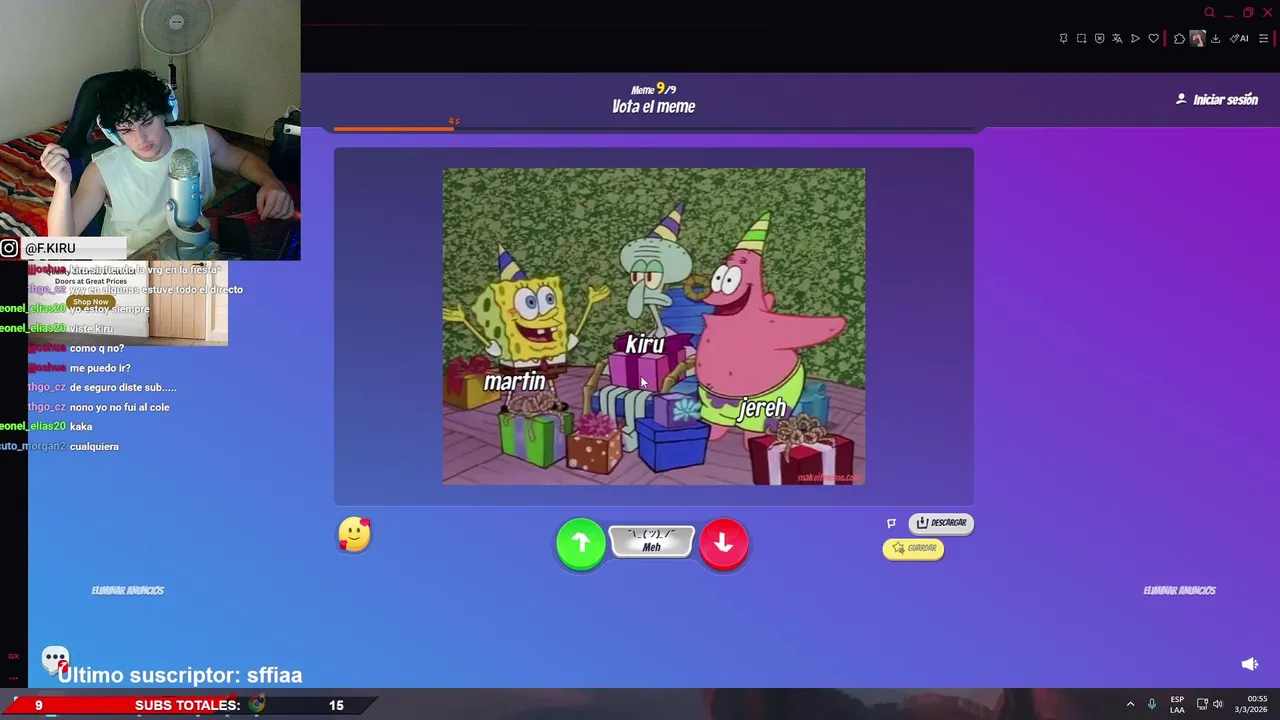Click the vote countdown progress bar
1280x720 pixels.
pyautogui.click(x=654, y=129)
